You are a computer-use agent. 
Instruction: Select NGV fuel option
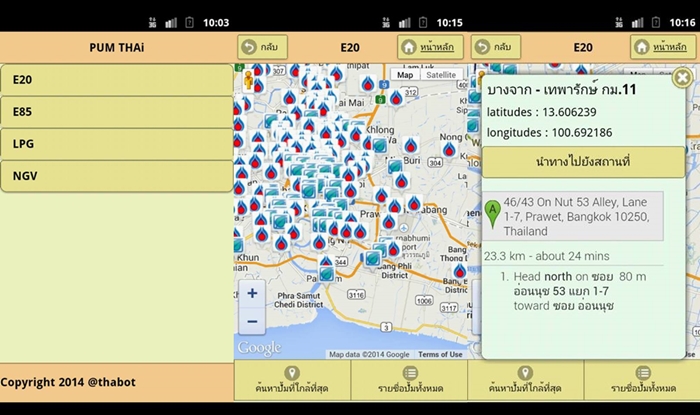[117, 176]
